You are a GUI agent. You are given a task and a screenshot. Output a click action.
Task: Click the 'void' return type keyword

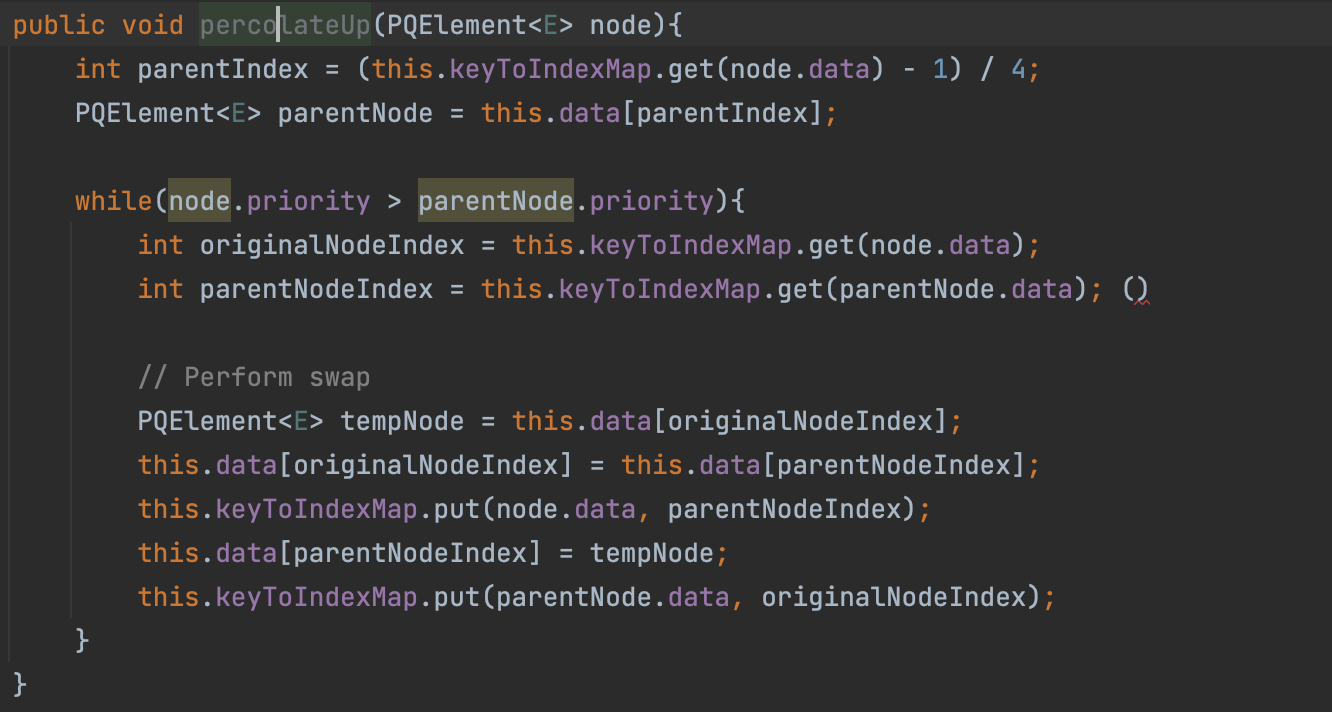(152, 25)
